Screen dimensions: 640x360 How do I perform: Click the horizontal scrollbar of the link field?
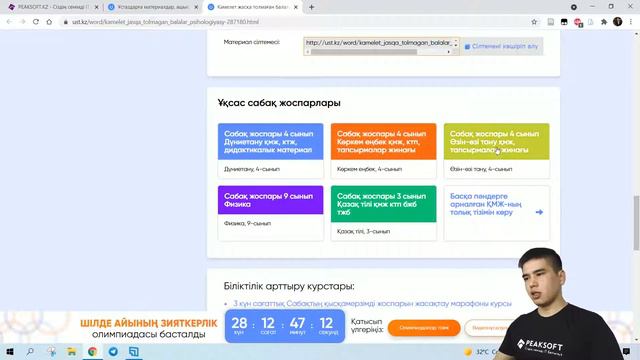coord(365,52)
